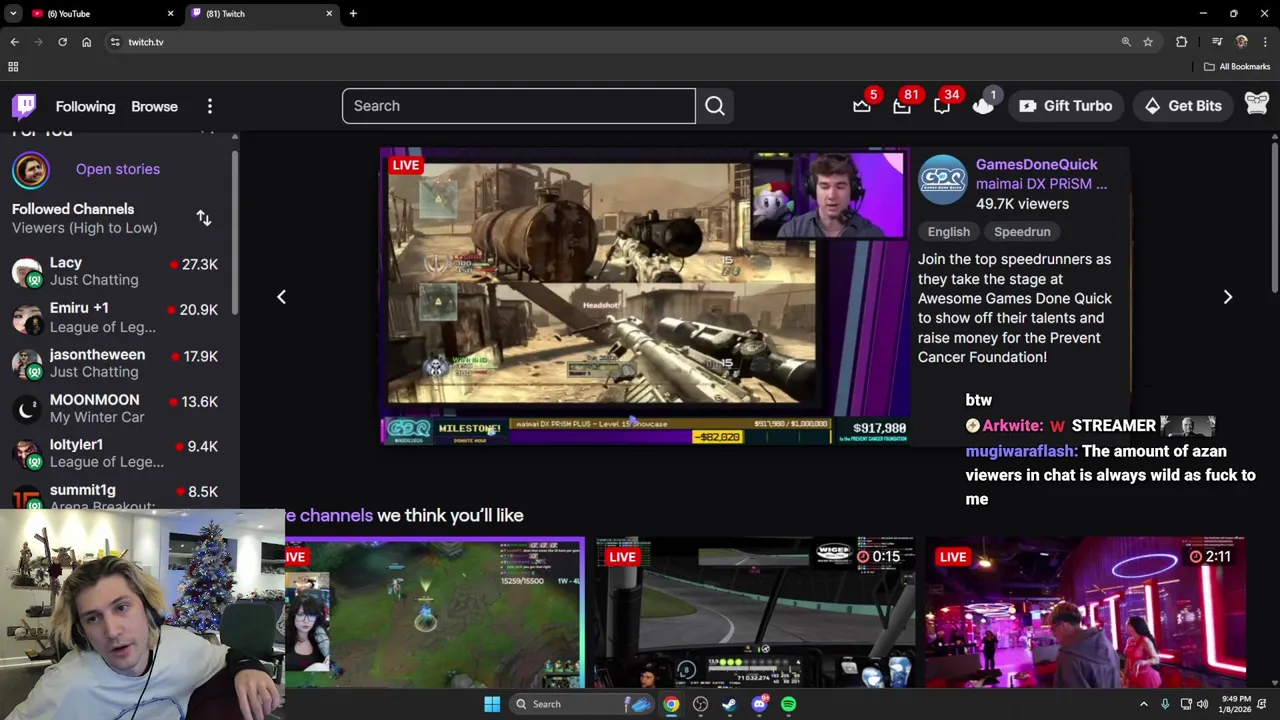Click the Speedrun tag
The width and height of the screenshot is (1280, 720).
1022,232
